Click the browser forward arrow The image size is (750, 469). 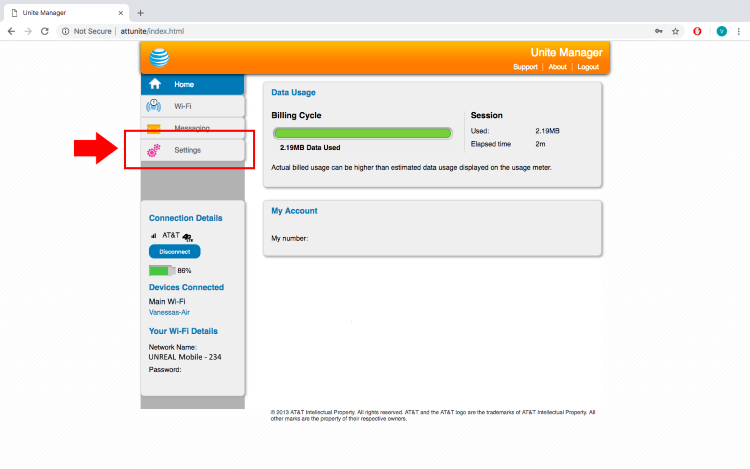point(28,31)
